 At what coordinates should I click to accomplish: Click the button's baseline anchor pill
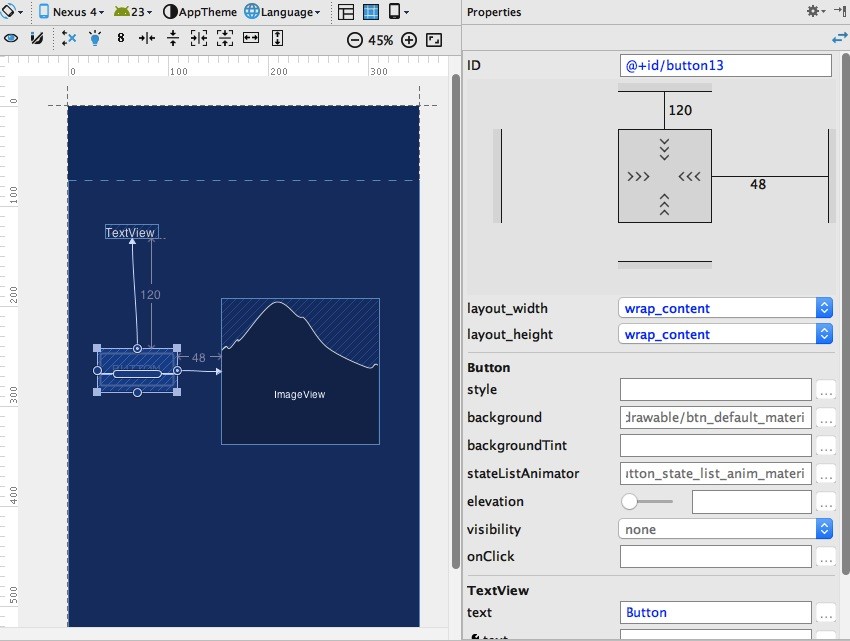137,374
